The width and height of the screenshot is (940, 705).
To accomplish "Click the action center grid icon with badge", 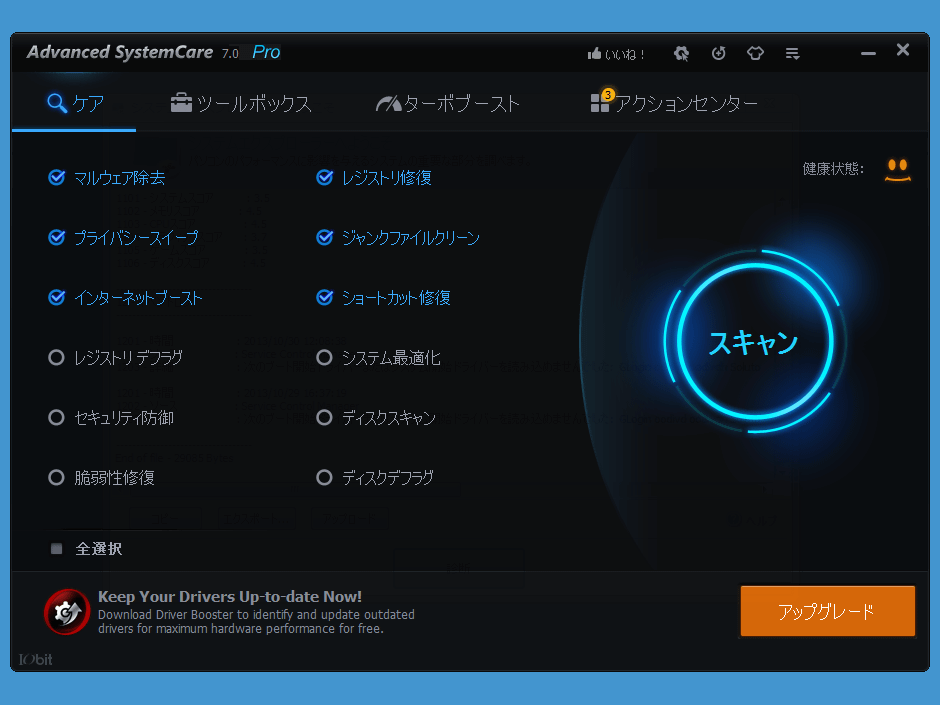I will click(x=601, y=101).
